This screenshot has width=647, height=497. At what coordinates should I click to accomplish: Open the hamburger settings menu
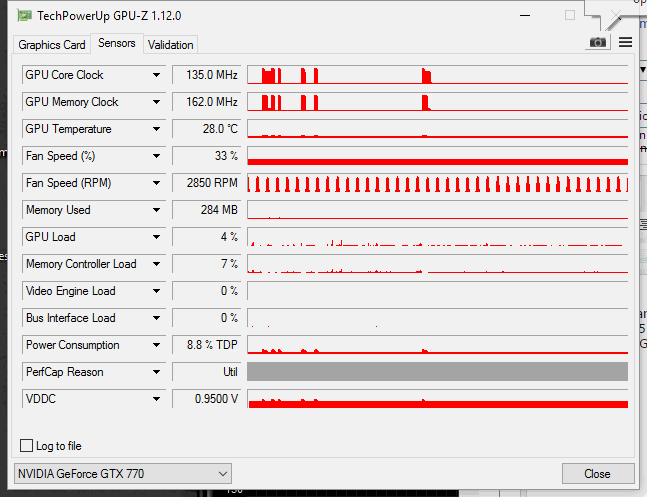[626, 42]
